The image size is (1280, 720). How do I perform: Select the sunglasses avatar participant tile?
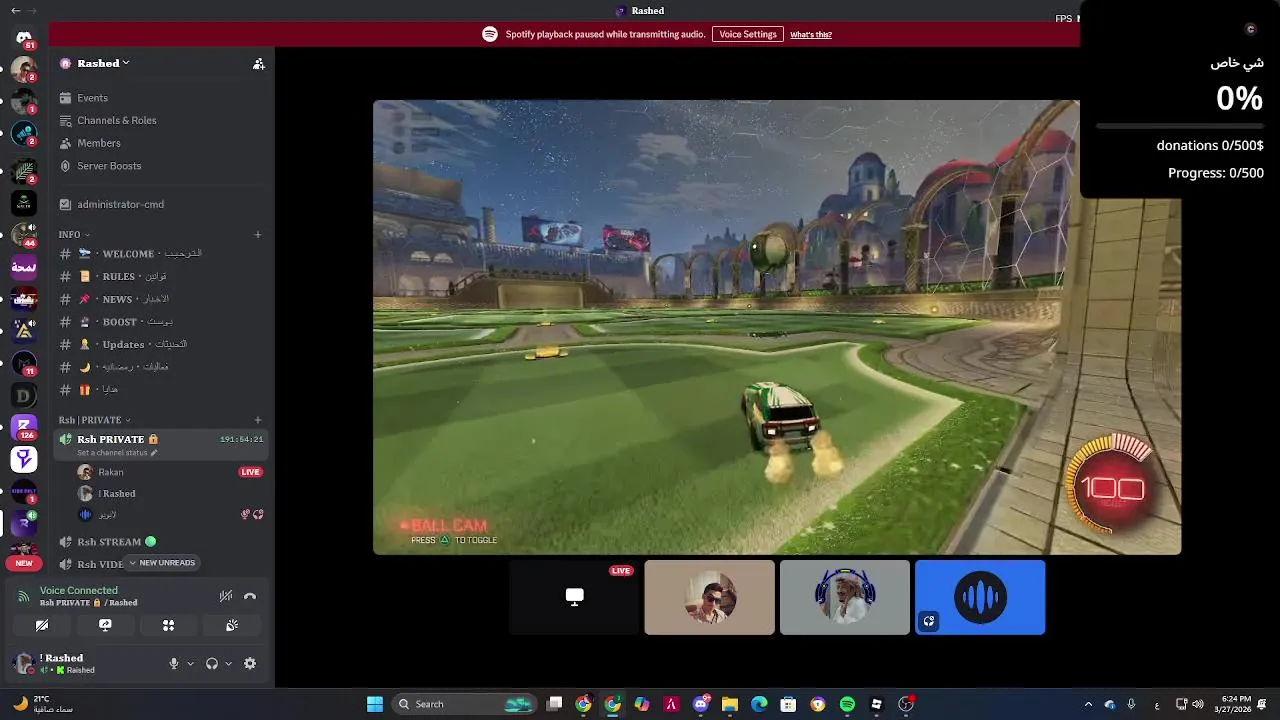(x=709, y=597)
